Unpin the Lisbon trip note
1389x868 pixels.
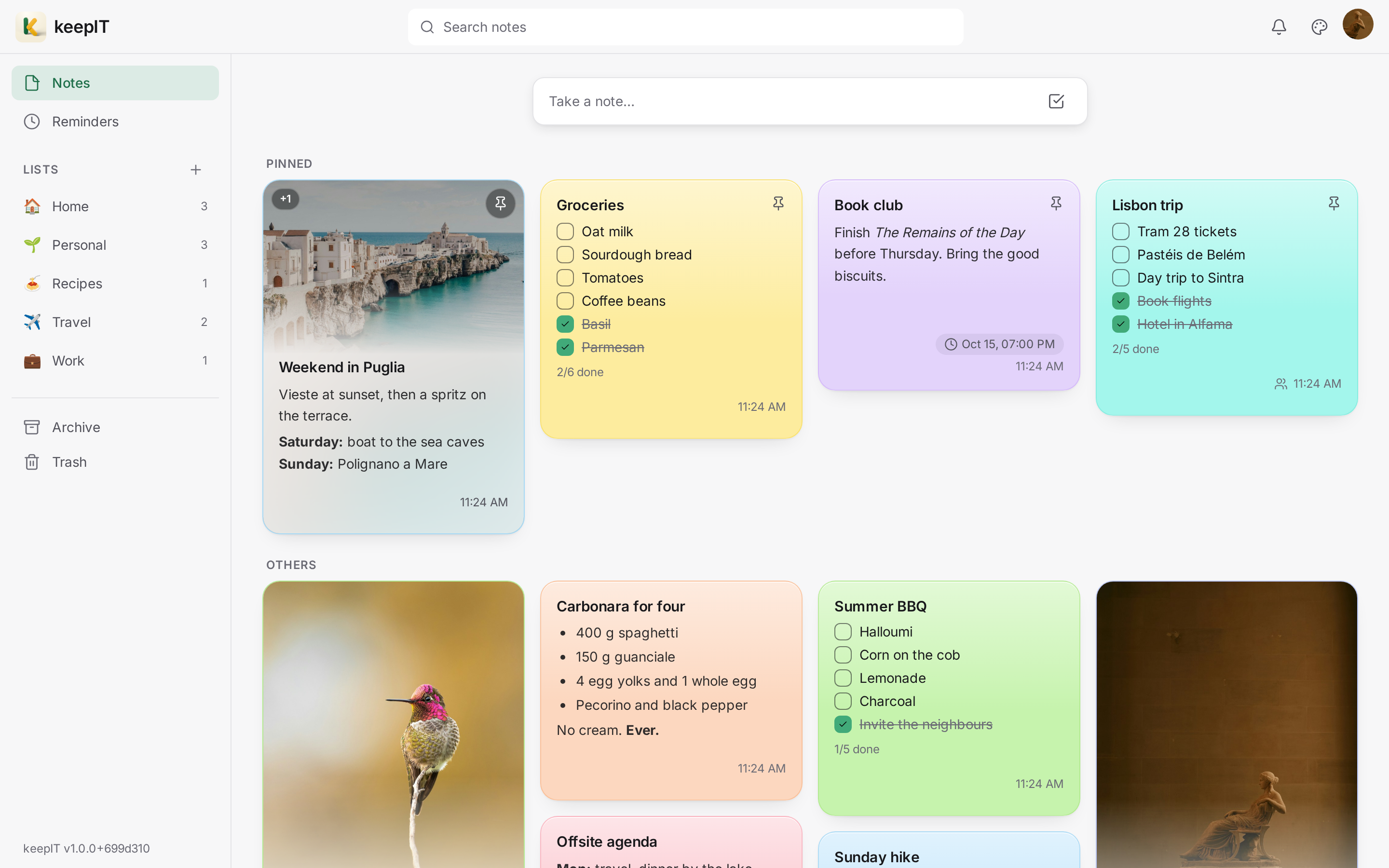1334,203
